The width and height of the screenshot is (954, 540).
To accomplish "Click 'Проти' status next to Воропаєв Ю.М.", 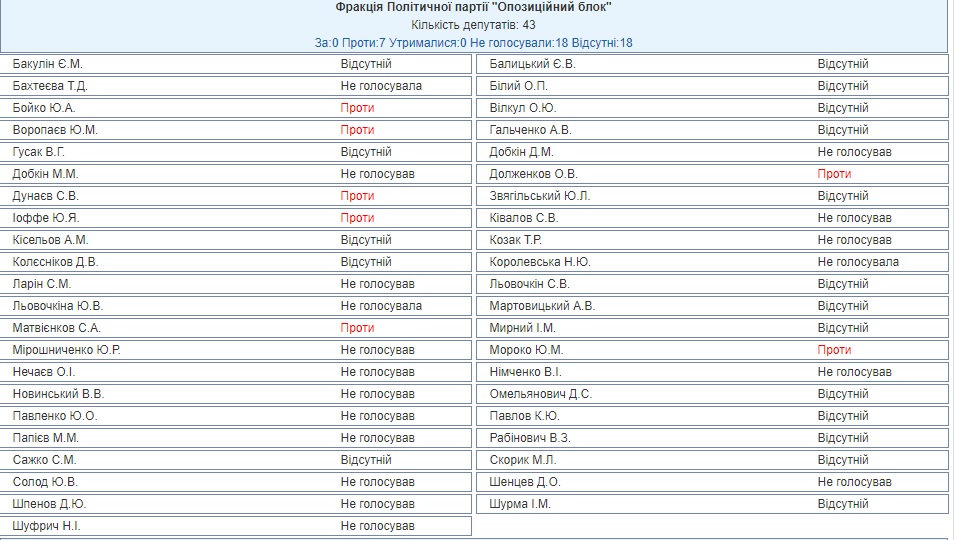I will [x=357, y=130].
